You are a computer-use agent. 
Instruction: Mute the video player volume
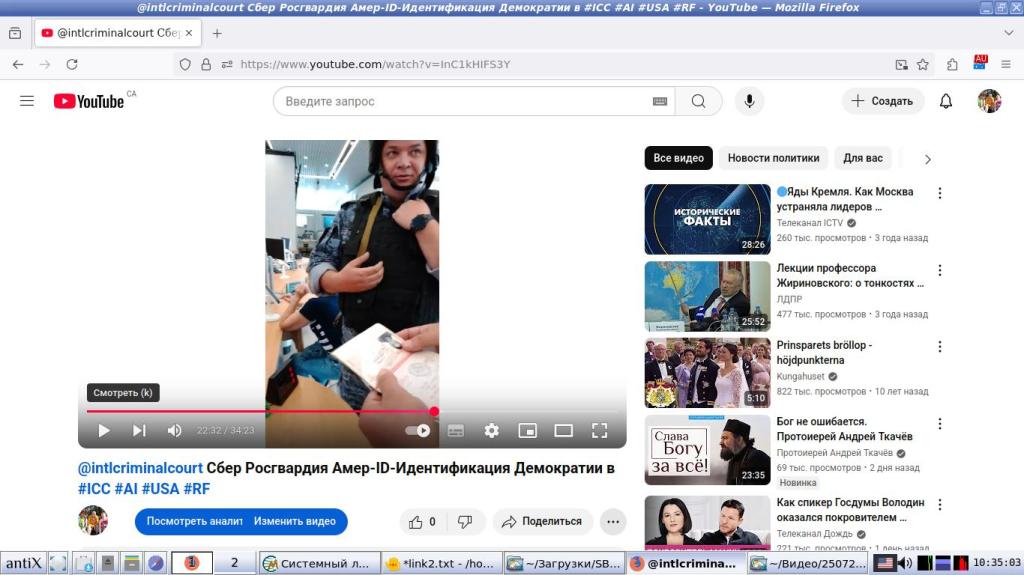coord(174,431)
